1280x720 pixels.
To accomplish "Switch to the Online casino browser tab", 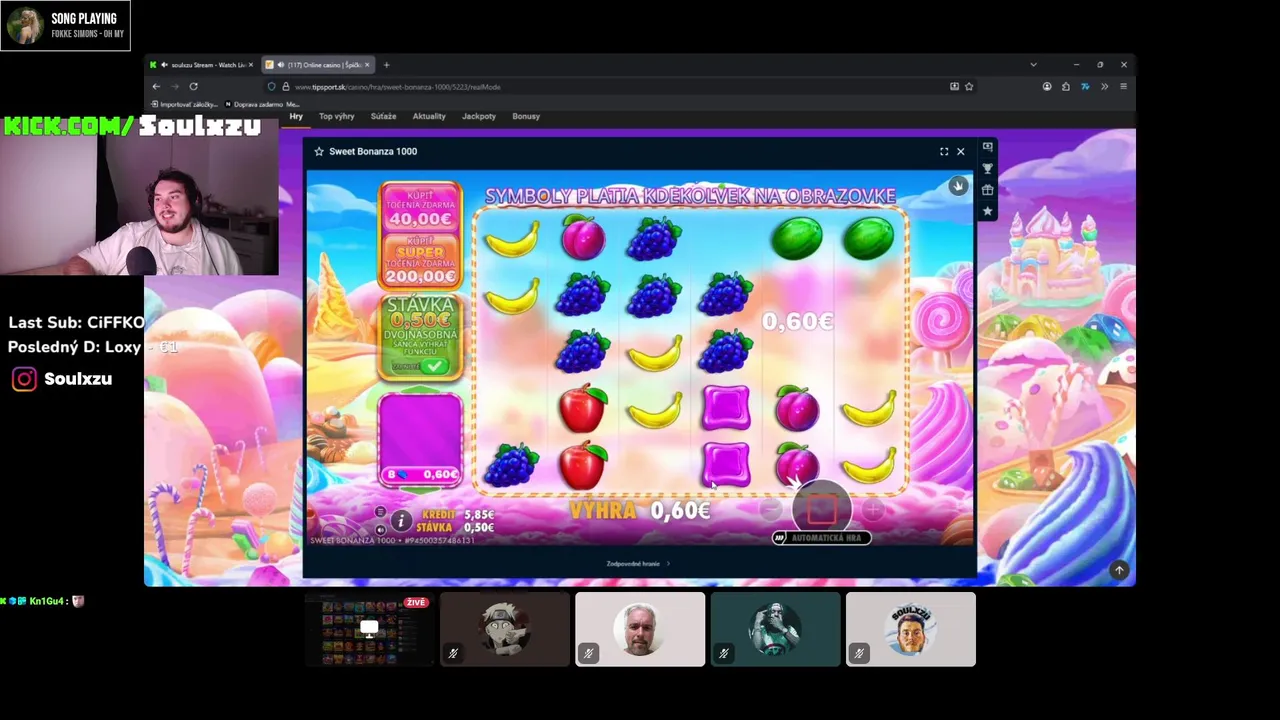I will pos(317,65).
